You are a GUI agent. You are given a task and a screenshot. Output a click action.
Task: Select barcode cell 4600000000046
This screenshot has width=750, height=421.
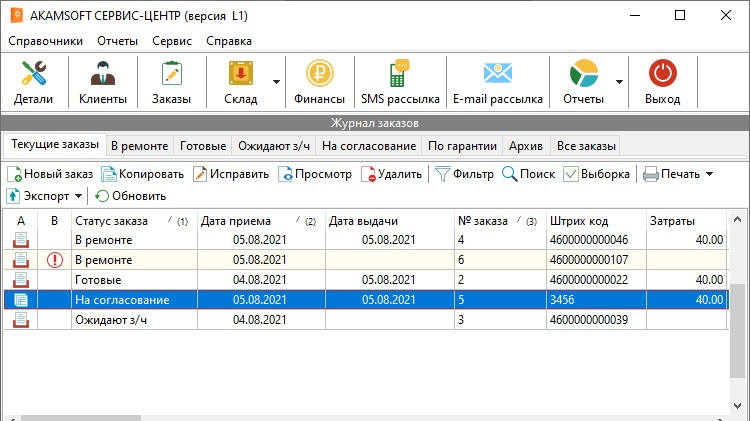coord(596,240)
